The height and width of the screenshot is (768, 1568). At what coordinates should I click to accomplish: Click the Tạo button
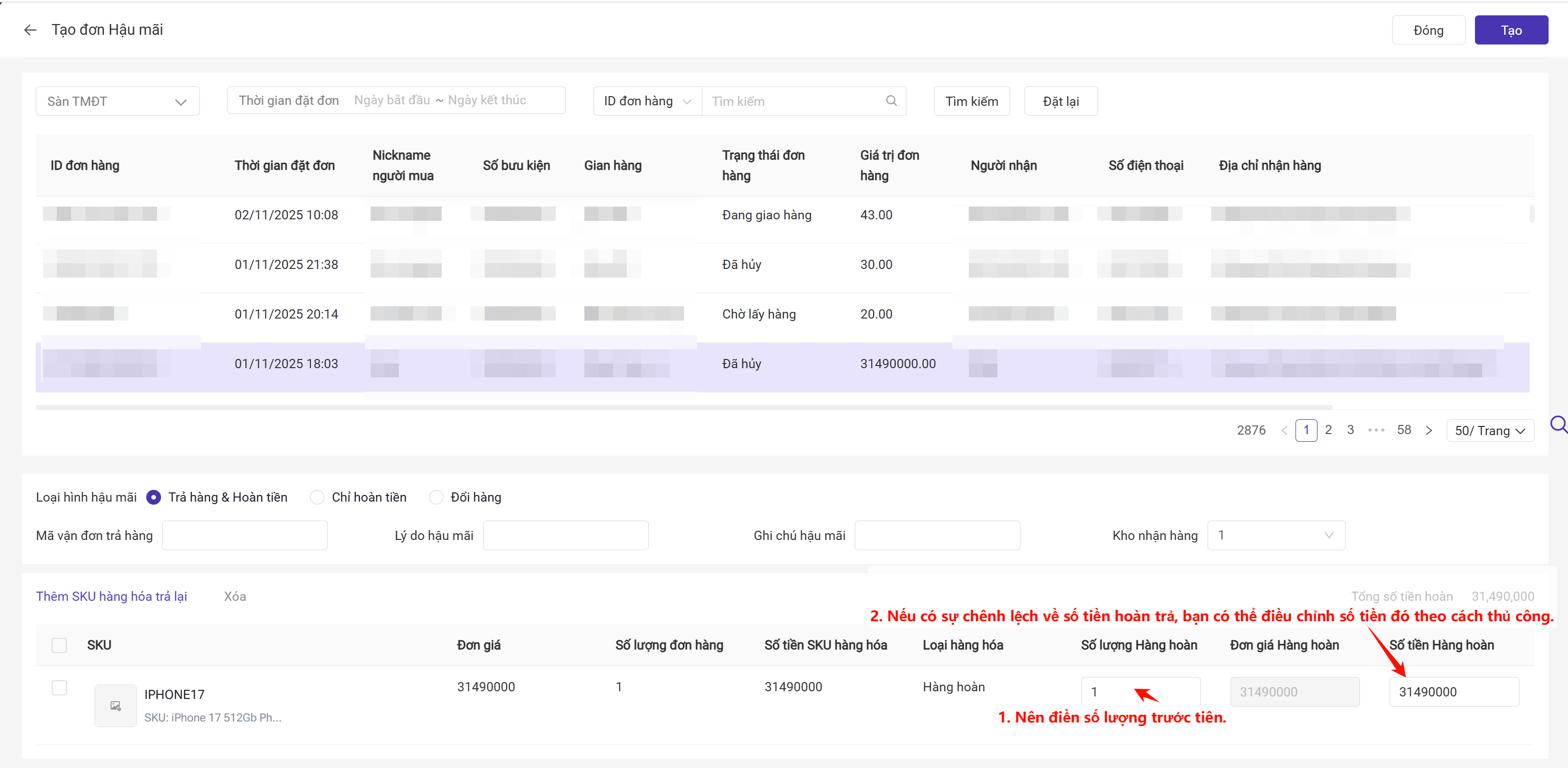click(1510, 31)
